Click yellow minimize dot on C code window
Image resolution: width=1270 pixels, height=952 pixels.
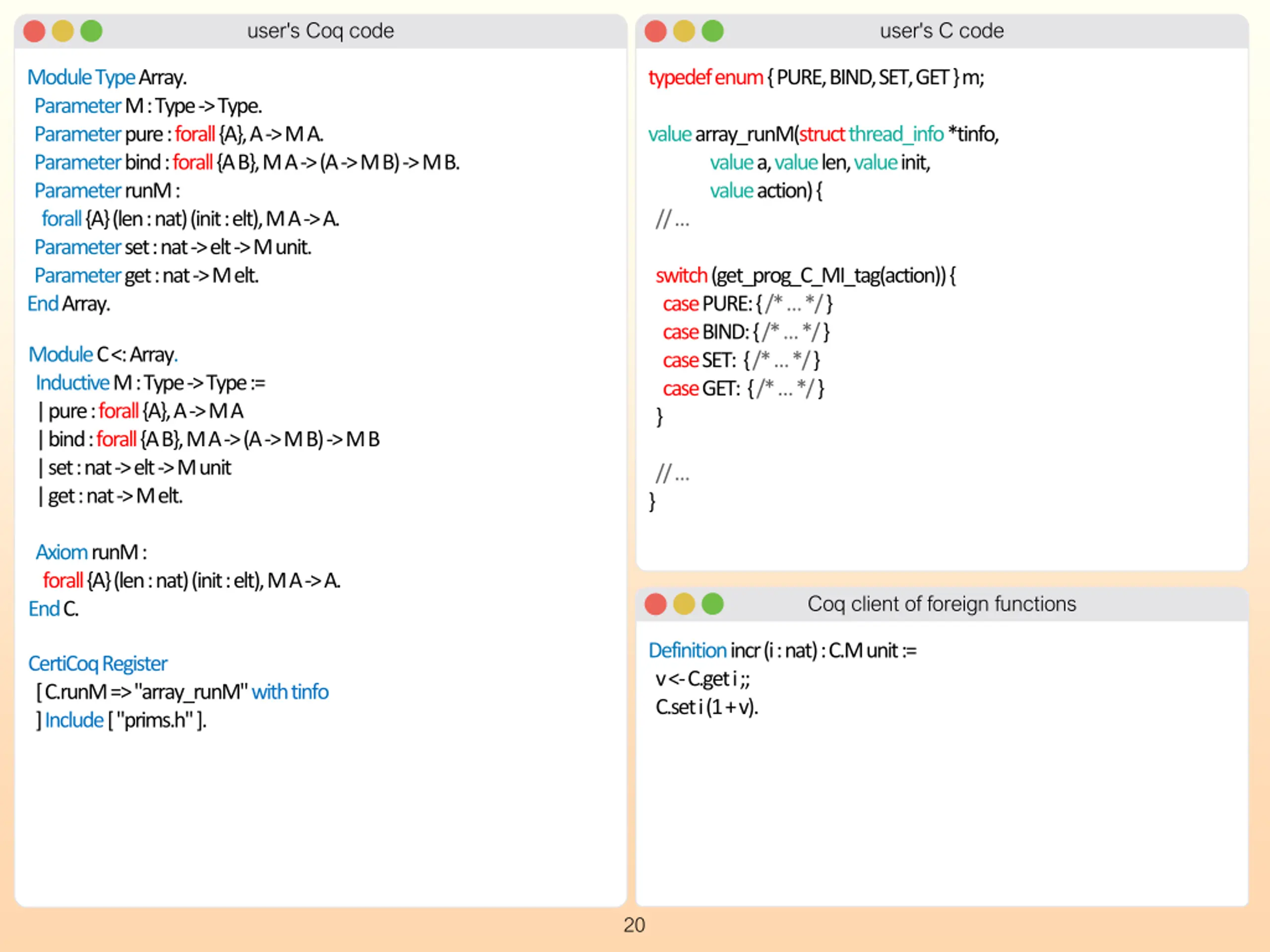click(684, 31)
